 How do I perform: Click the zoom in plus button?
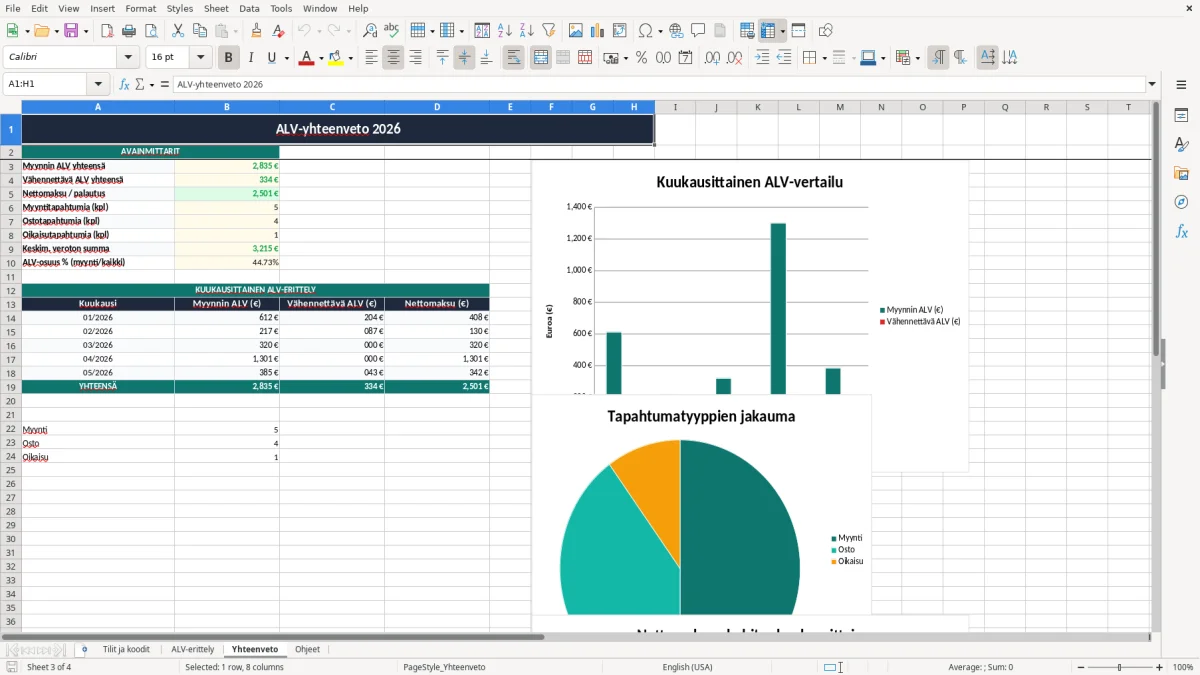coord(1160,667)
